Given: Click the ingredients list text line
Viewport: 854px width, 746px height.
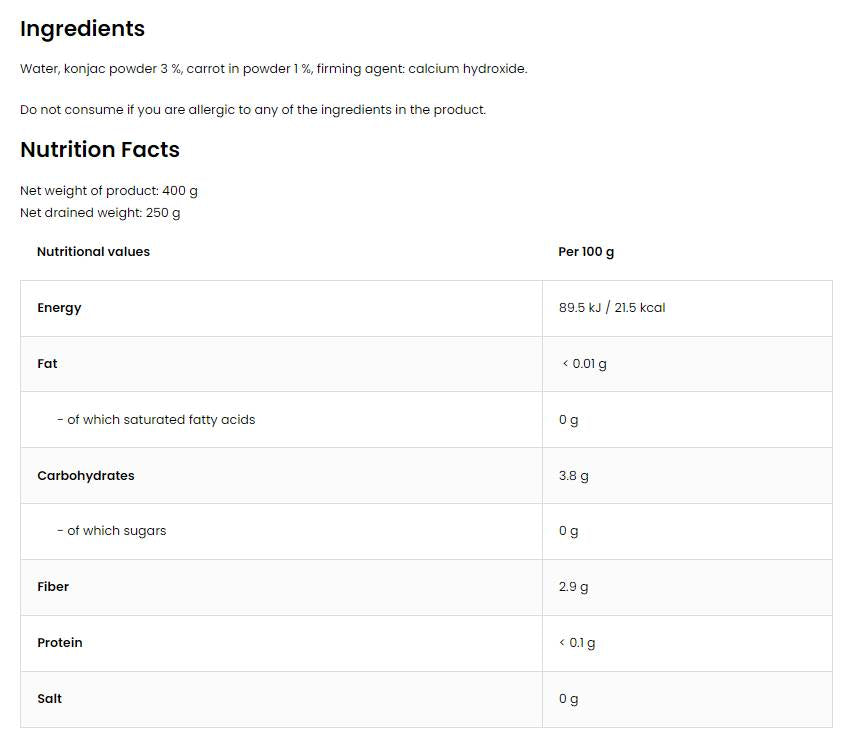Looking at the screenshot, I should [x=273, y=69].
